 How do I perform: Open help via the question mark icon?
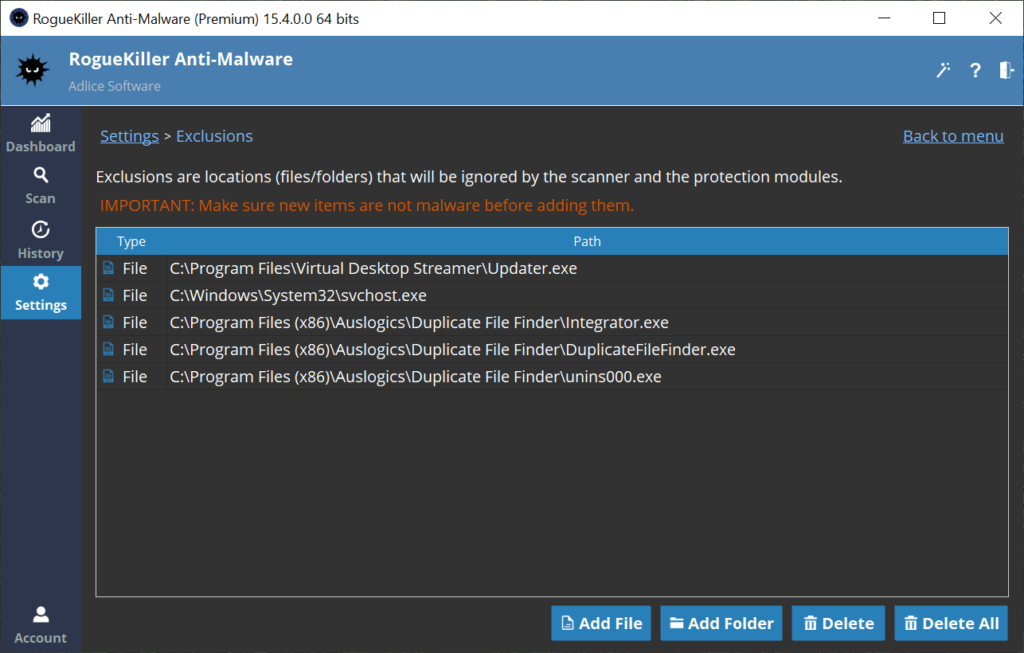point(975,70)
